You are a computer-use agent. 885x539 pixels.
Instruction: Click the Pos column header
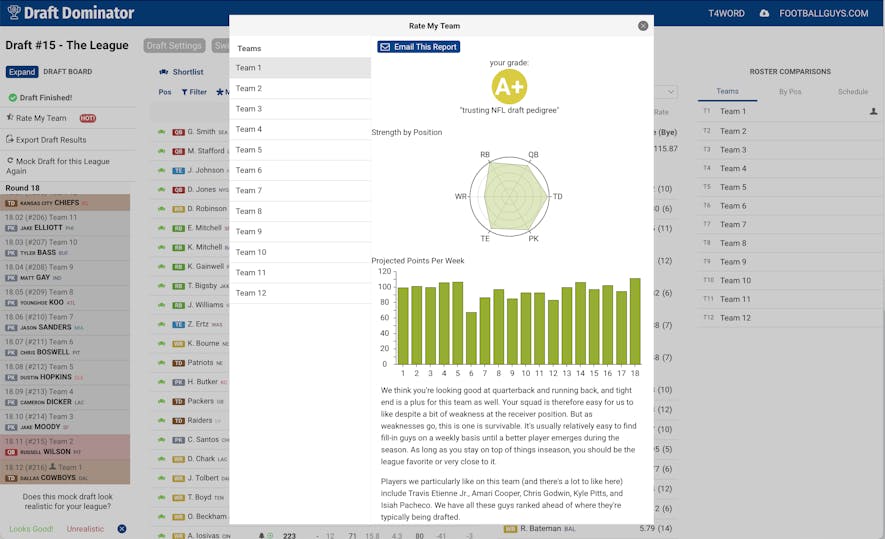click(165, 92)
